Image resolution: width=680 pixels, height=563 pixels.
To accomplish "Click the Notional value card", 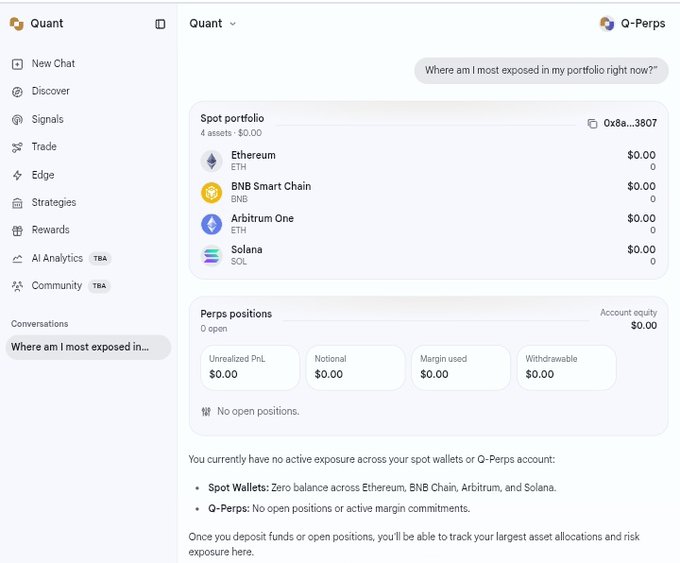I will point(355,367).
